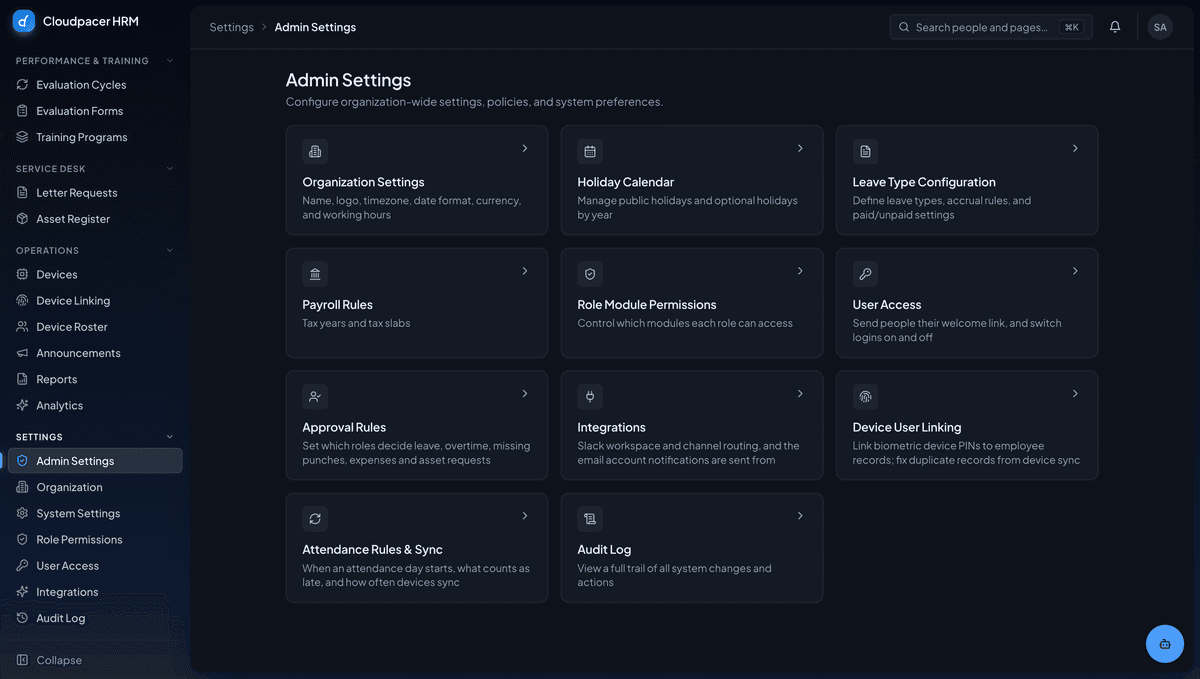Collapse the Performance & Training section
The image size is (1200, 679).
[169, 61]
